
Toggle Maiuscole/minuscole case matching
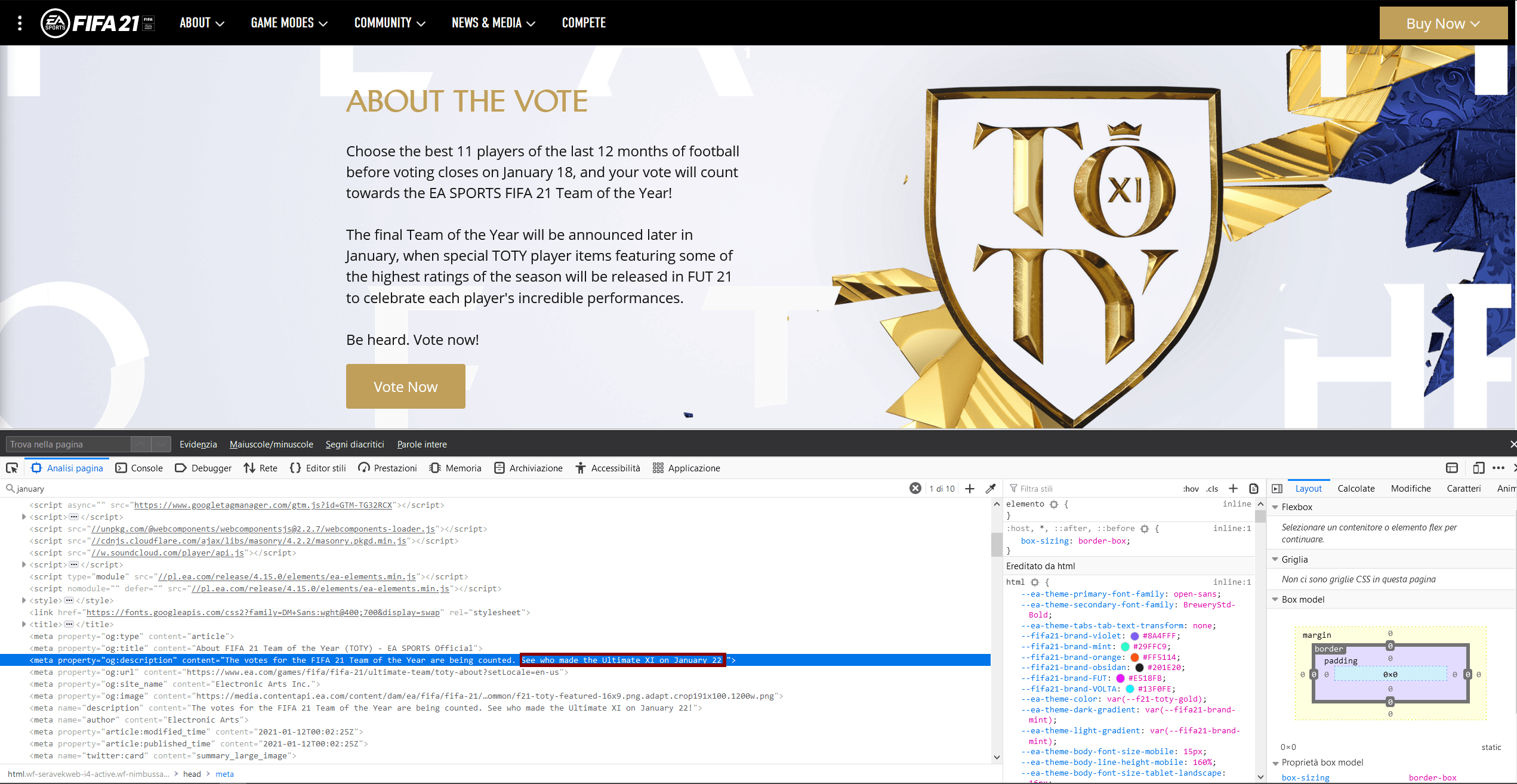272,445
